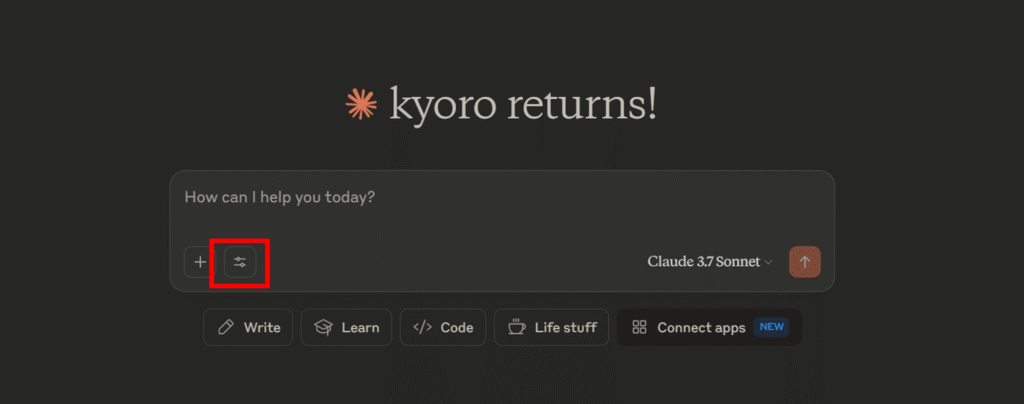This screenshot has height=404, width=1024.
Task: Click the plus attachment button
Action: click(200, 262)
